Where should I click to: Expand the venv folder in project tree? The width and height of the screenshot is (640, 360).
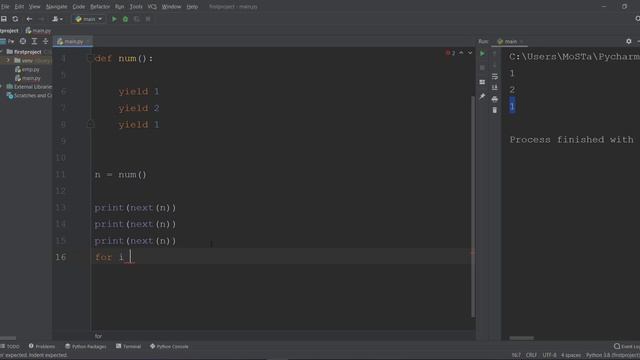[x=8, y=60]
